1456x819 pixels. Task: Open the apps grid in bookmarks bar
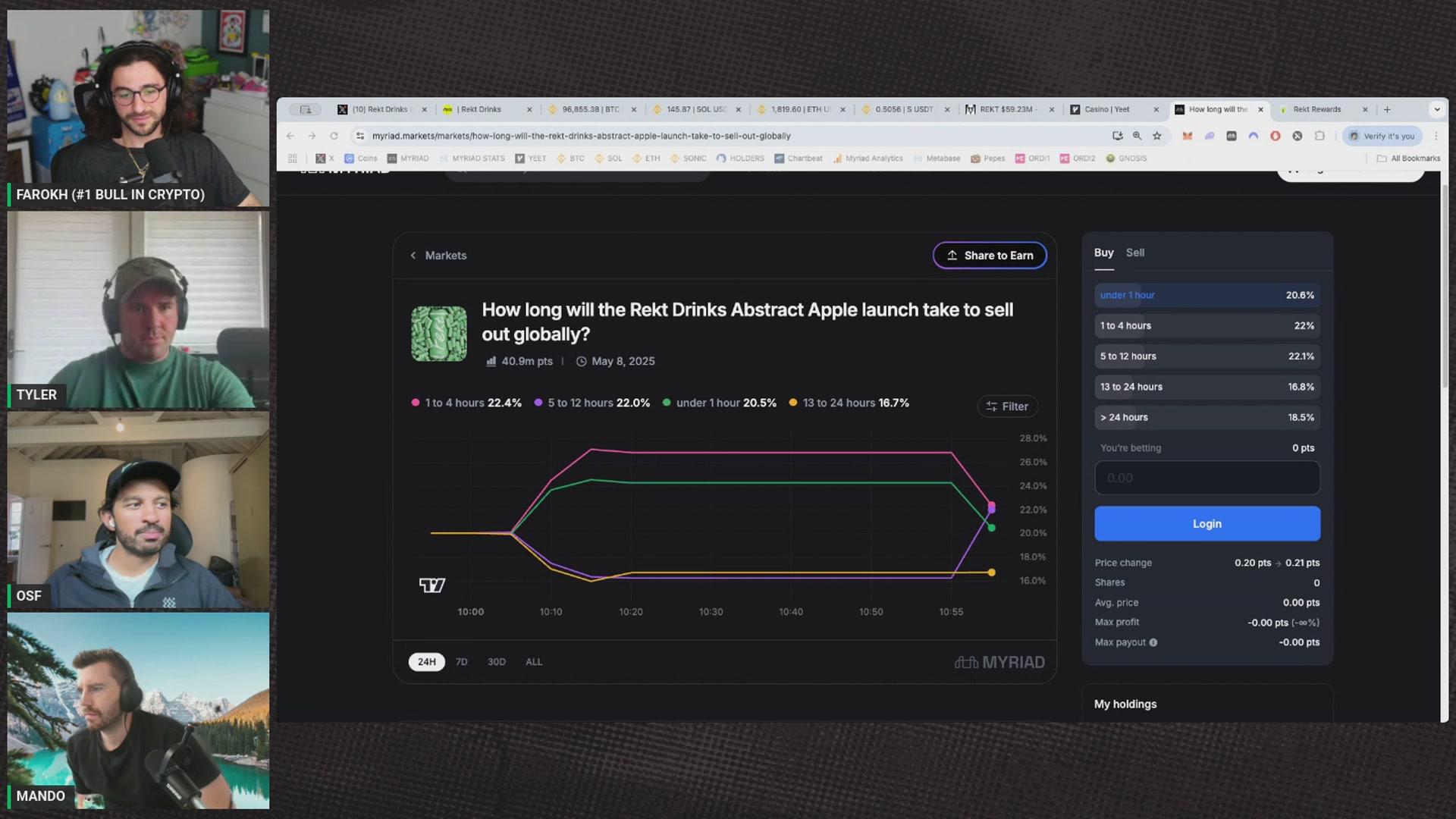[292, 158]
